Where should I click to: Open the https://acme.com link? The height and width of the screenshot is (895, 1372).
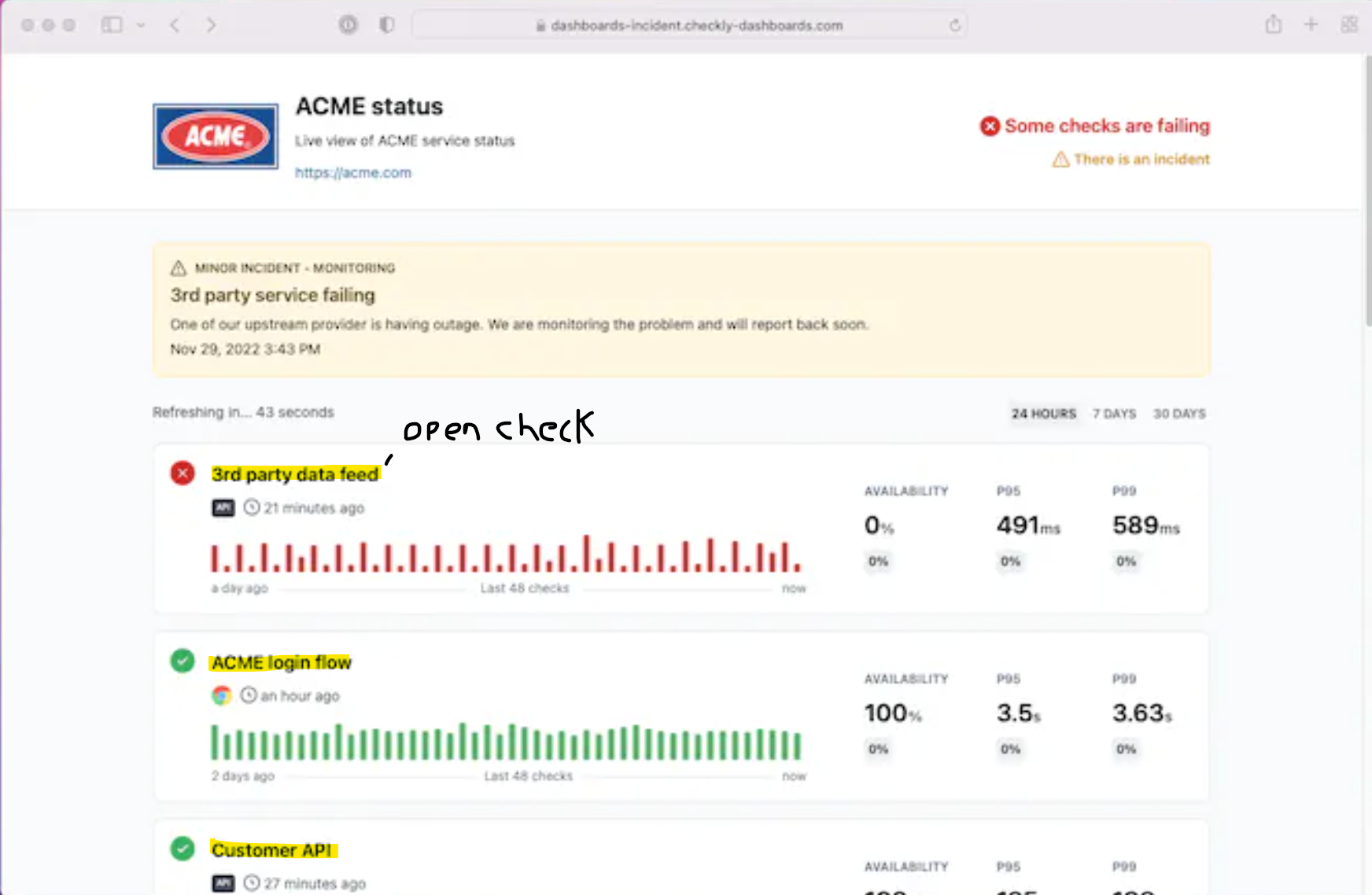click(x=353, y=172)
